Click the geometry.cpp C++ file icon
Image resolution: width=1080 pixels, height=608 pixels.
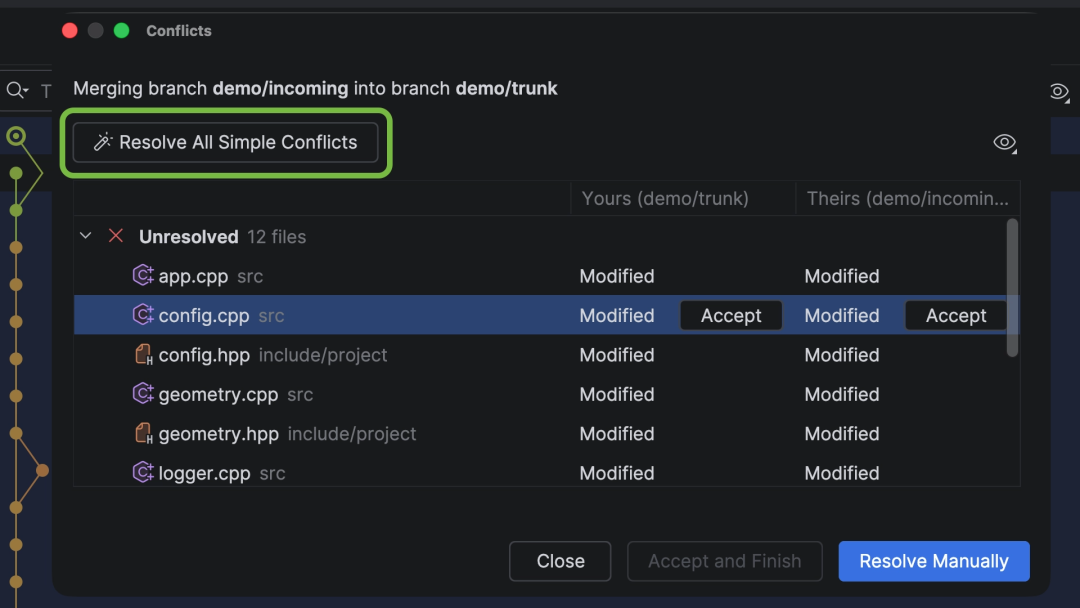click(x=143, y=394)
